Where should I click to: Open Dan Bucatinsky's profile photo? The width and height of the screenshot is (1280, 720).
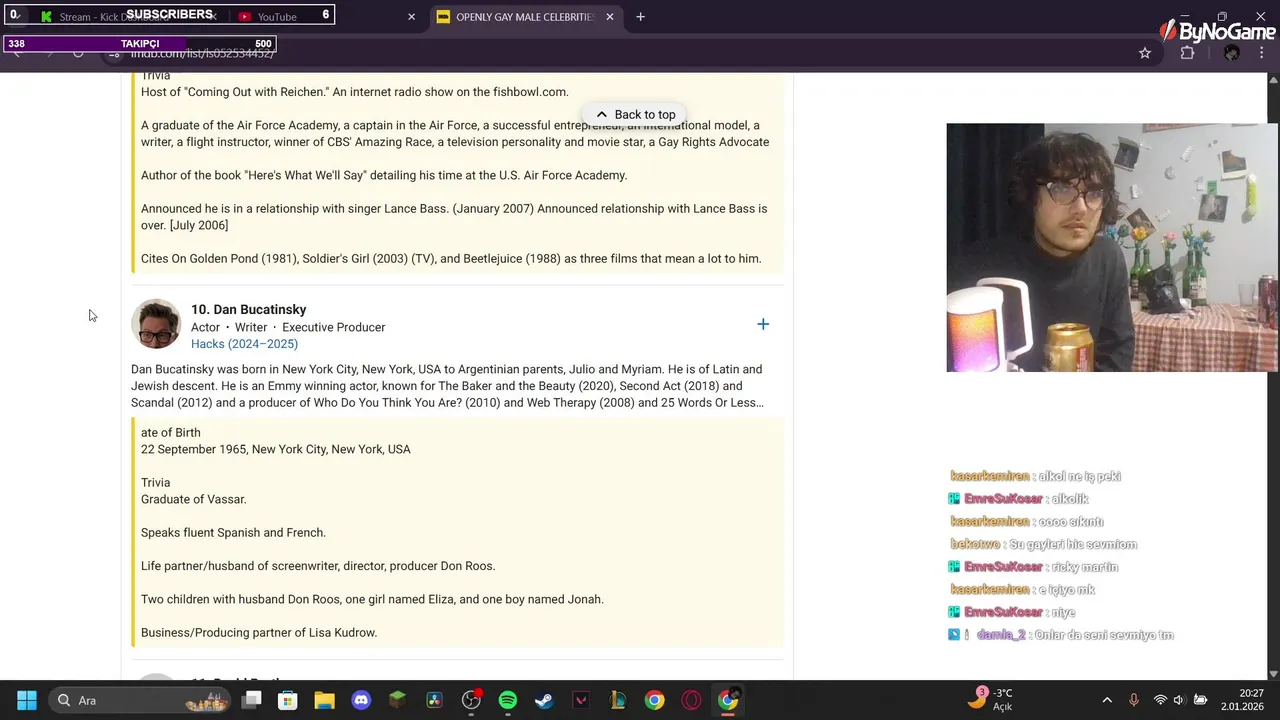(x=156, y=324)
